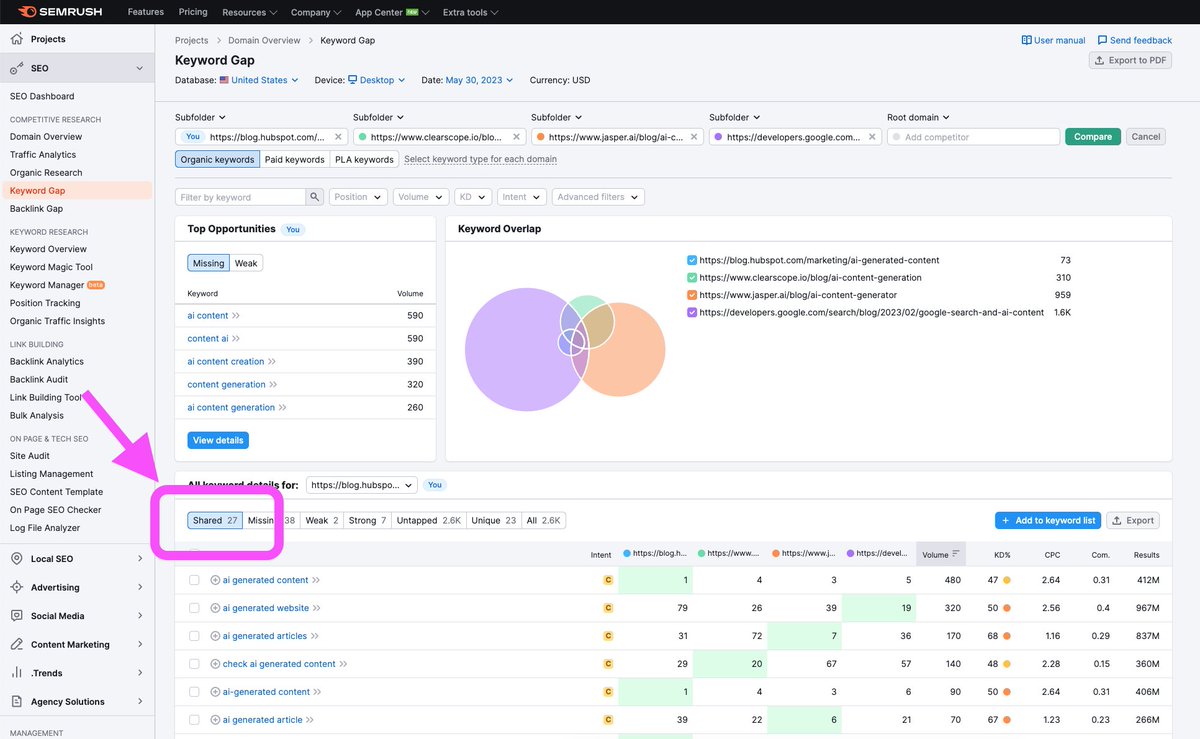Toggle blog.hubspot.com checkbox in Keyword Overlap
1200x739 pixels.
[692, 260]
